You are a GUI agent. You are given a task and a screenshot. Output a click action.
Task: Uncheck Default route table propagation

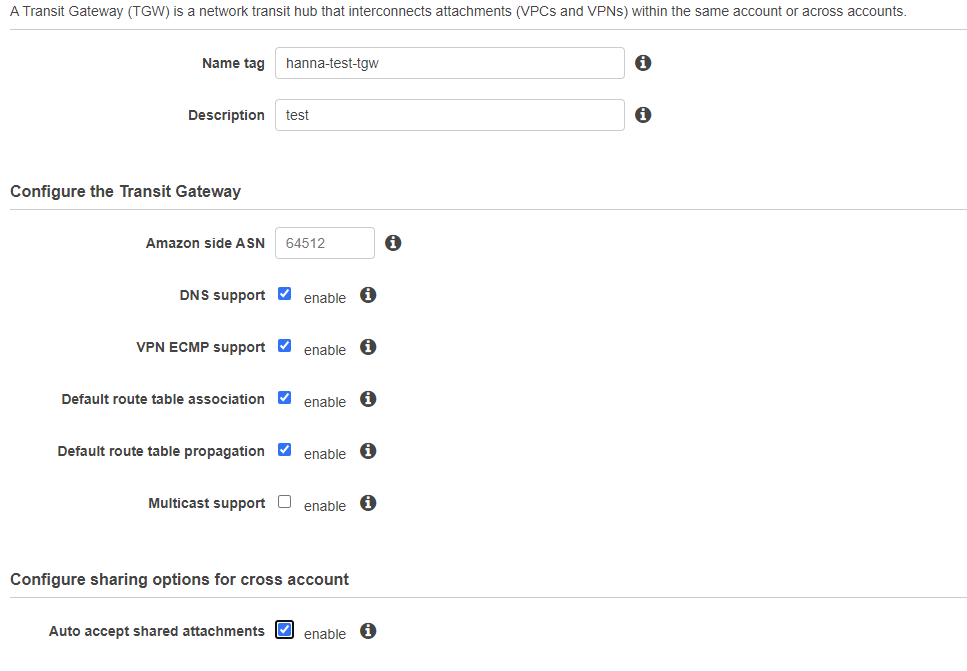coord(284,450)
